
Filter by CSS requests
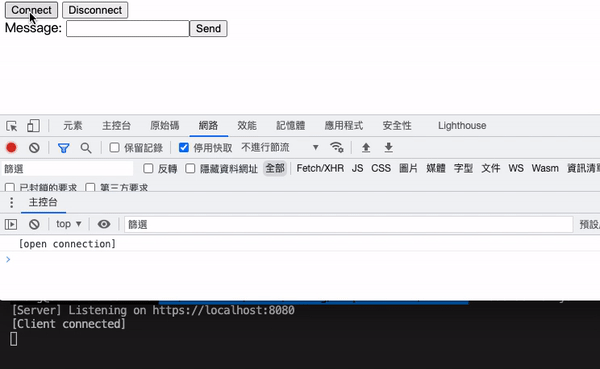coord(381,168)
